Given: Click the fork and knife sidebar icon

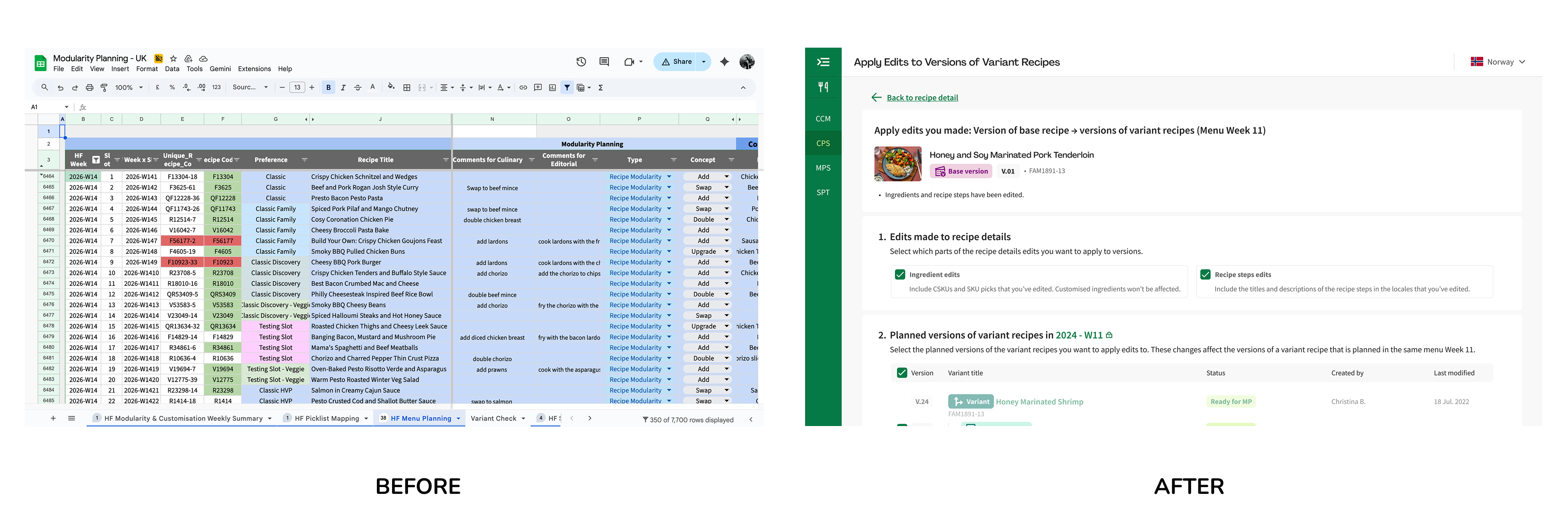Looking at the screenshot, I should point(823,87).
